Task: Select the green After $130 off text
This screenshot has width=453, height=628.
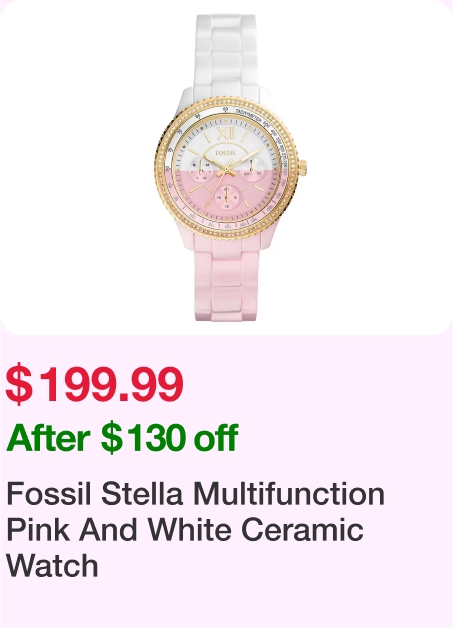Action: coord(122,438)
